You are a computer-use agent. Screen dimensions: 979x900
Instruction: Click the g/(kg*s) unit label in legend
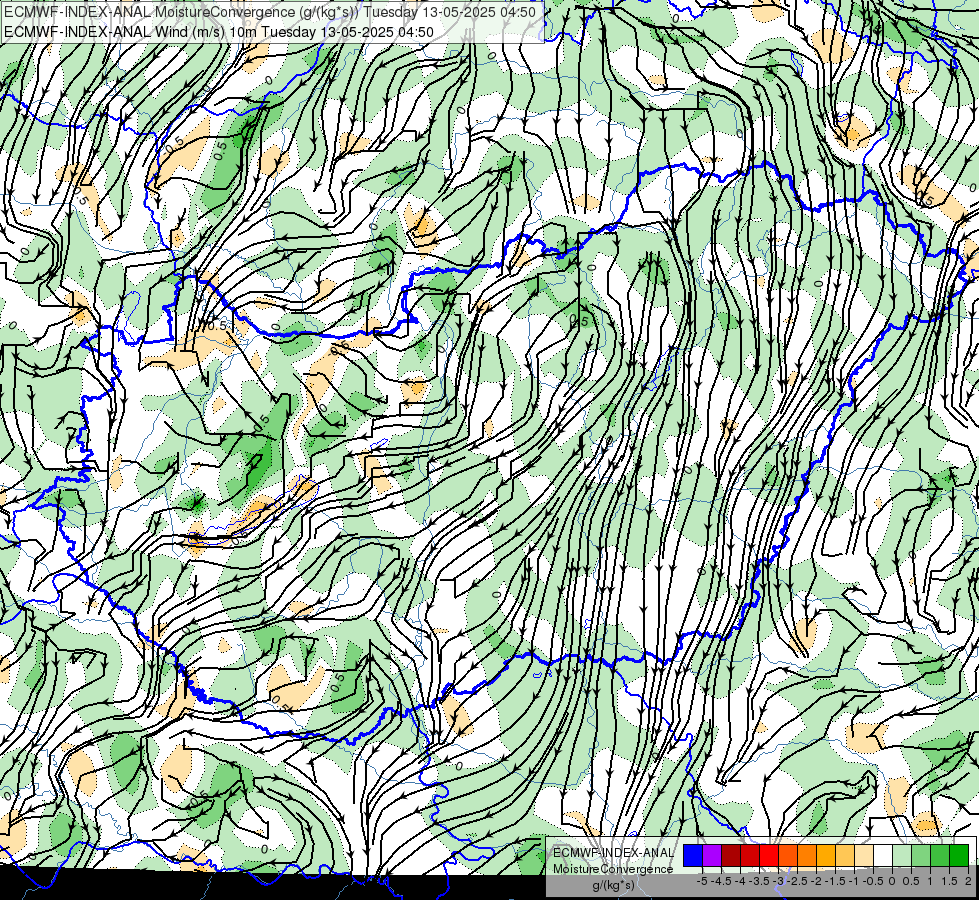click(x=613, y=885)
